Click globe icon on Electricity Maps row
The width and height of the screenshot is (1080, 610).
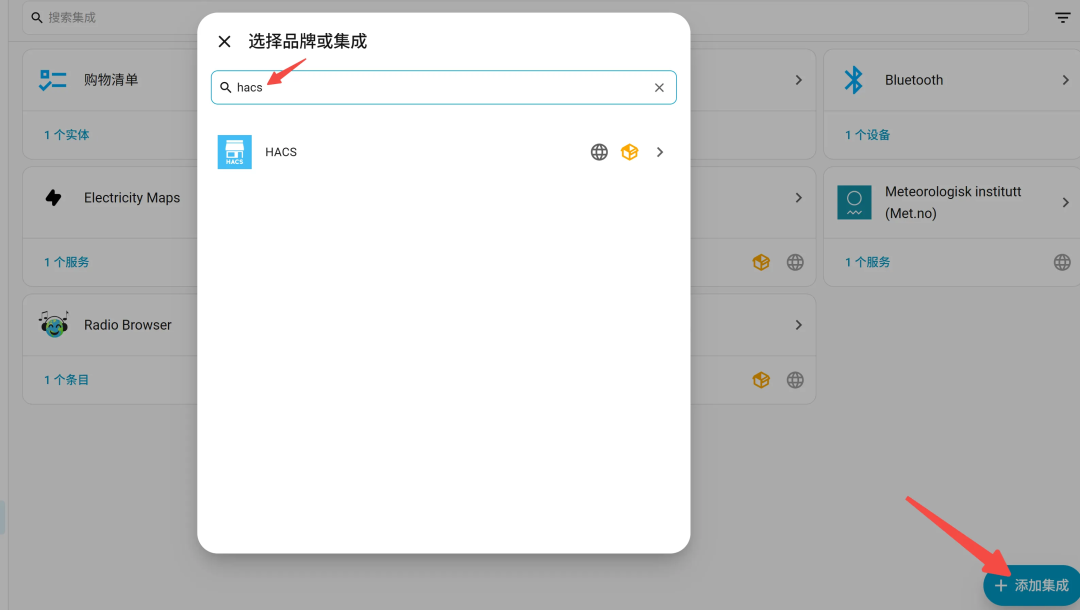(x=795, y=262)
